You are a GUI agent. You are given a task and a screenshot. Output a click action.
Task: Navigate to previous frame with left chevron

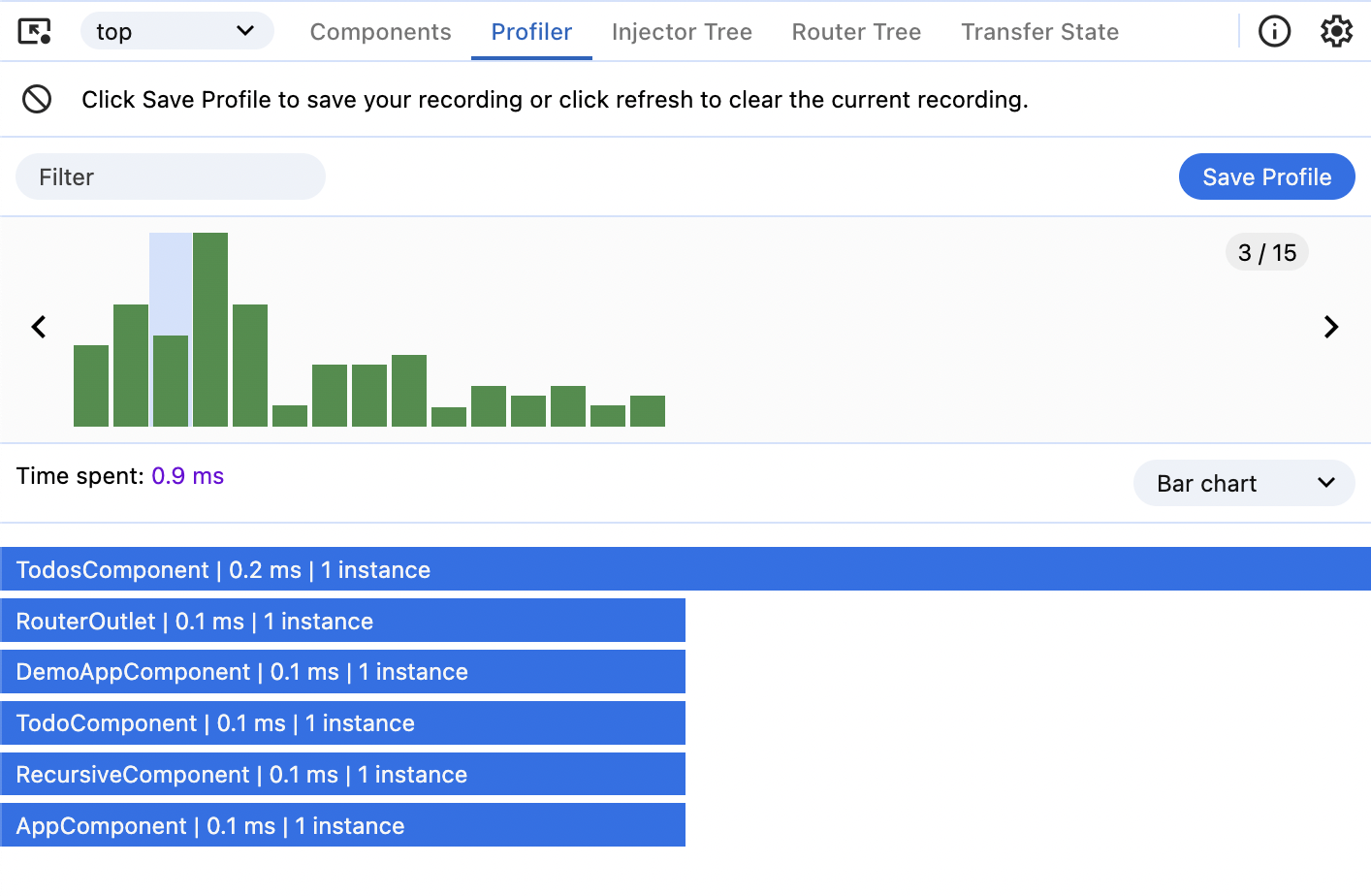[39, 327]
